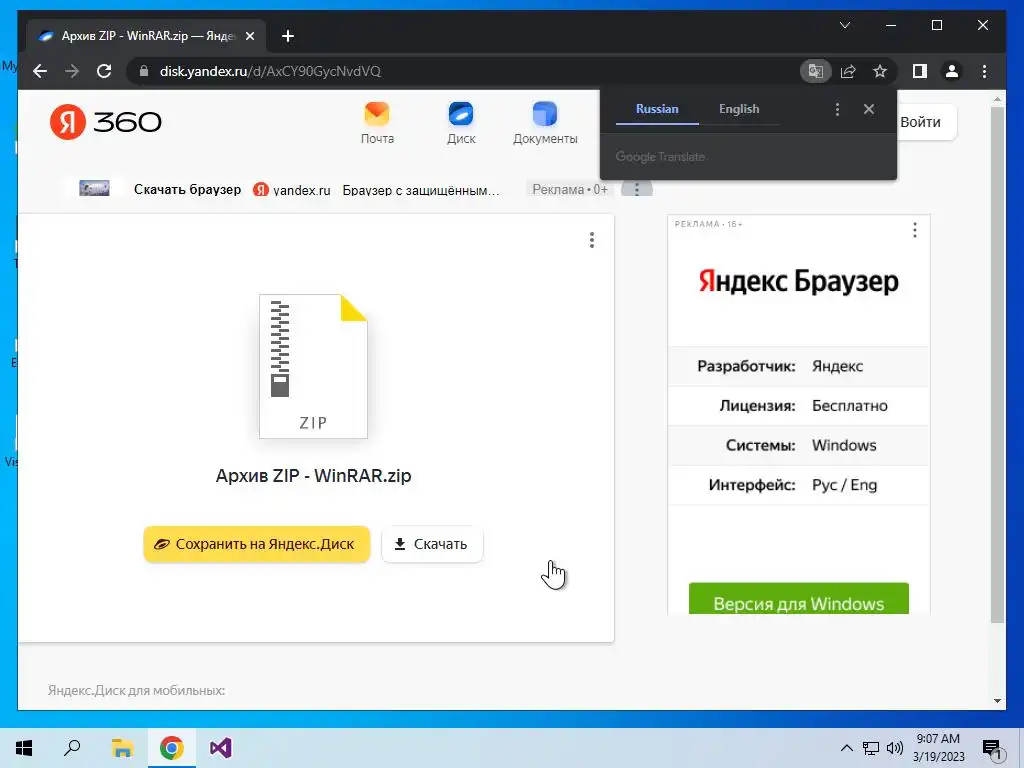Open file card three-dot menu
Screen dimensions: 1024x768
point(592,240)
